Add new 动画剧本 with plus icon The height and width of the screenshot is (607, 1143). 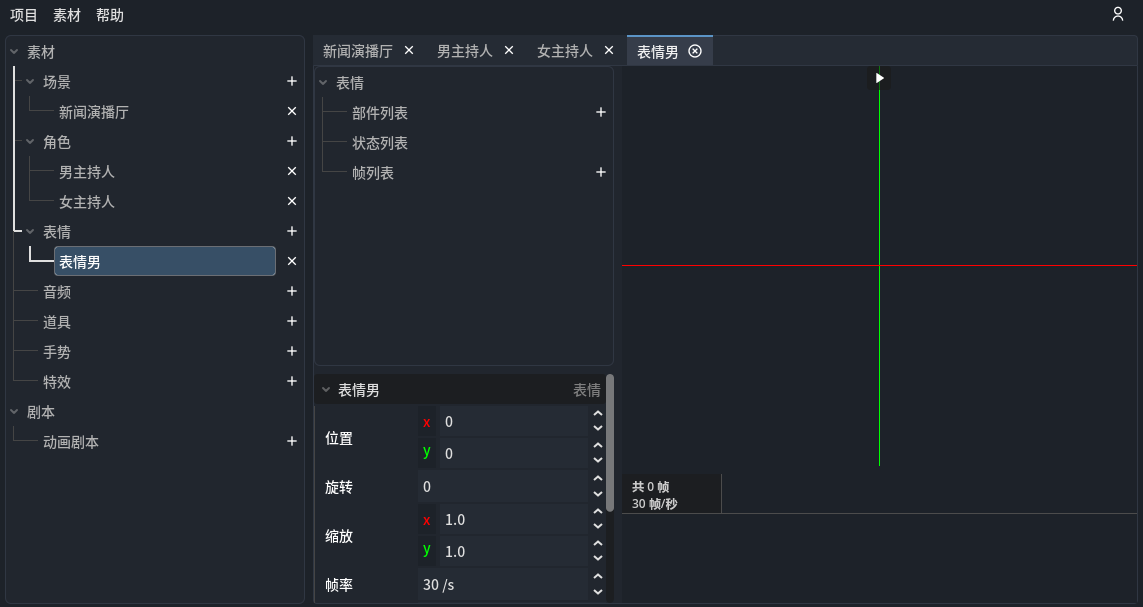click(292, 441)
